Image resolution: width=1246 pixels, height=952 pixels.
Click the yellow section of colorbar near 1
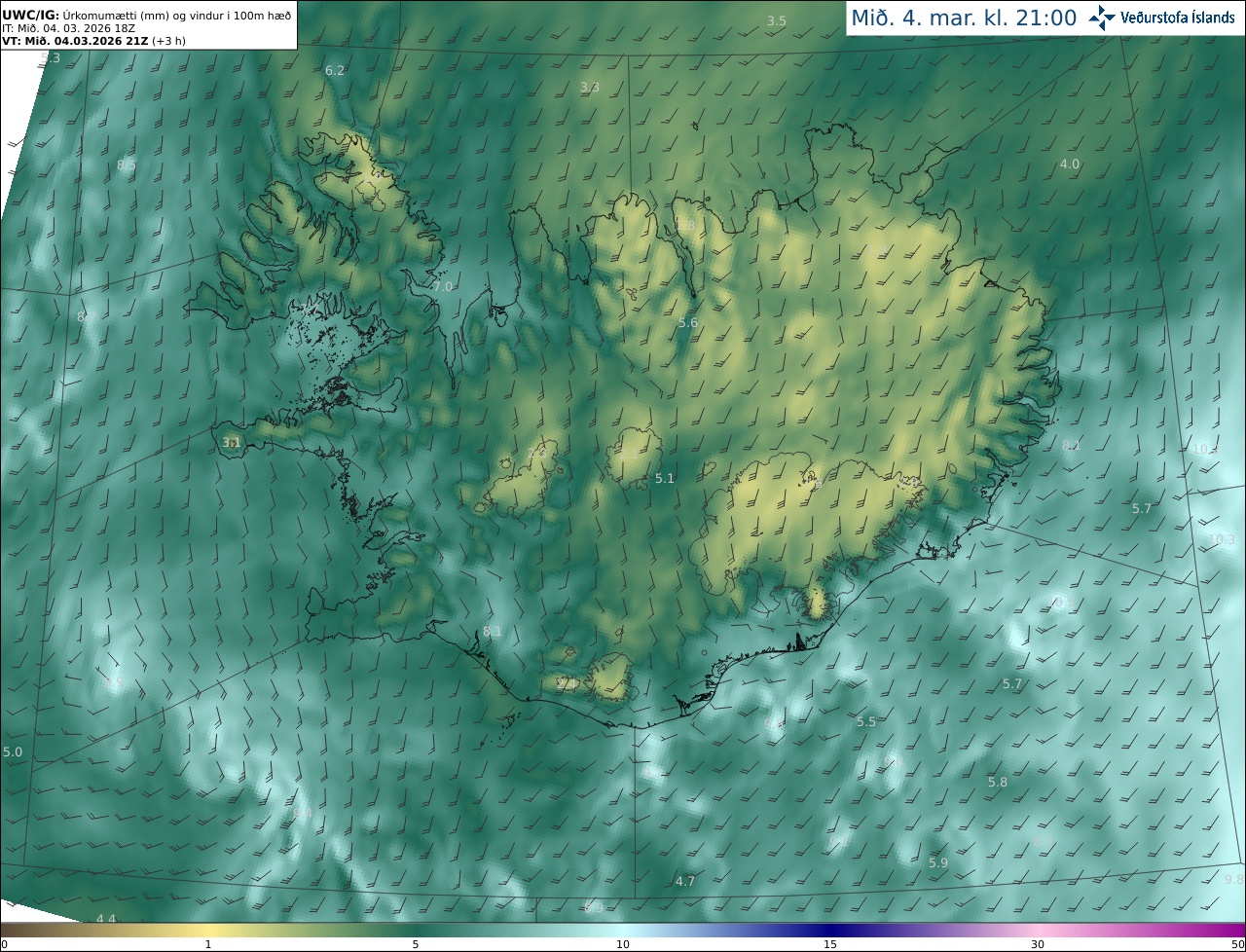207,930
